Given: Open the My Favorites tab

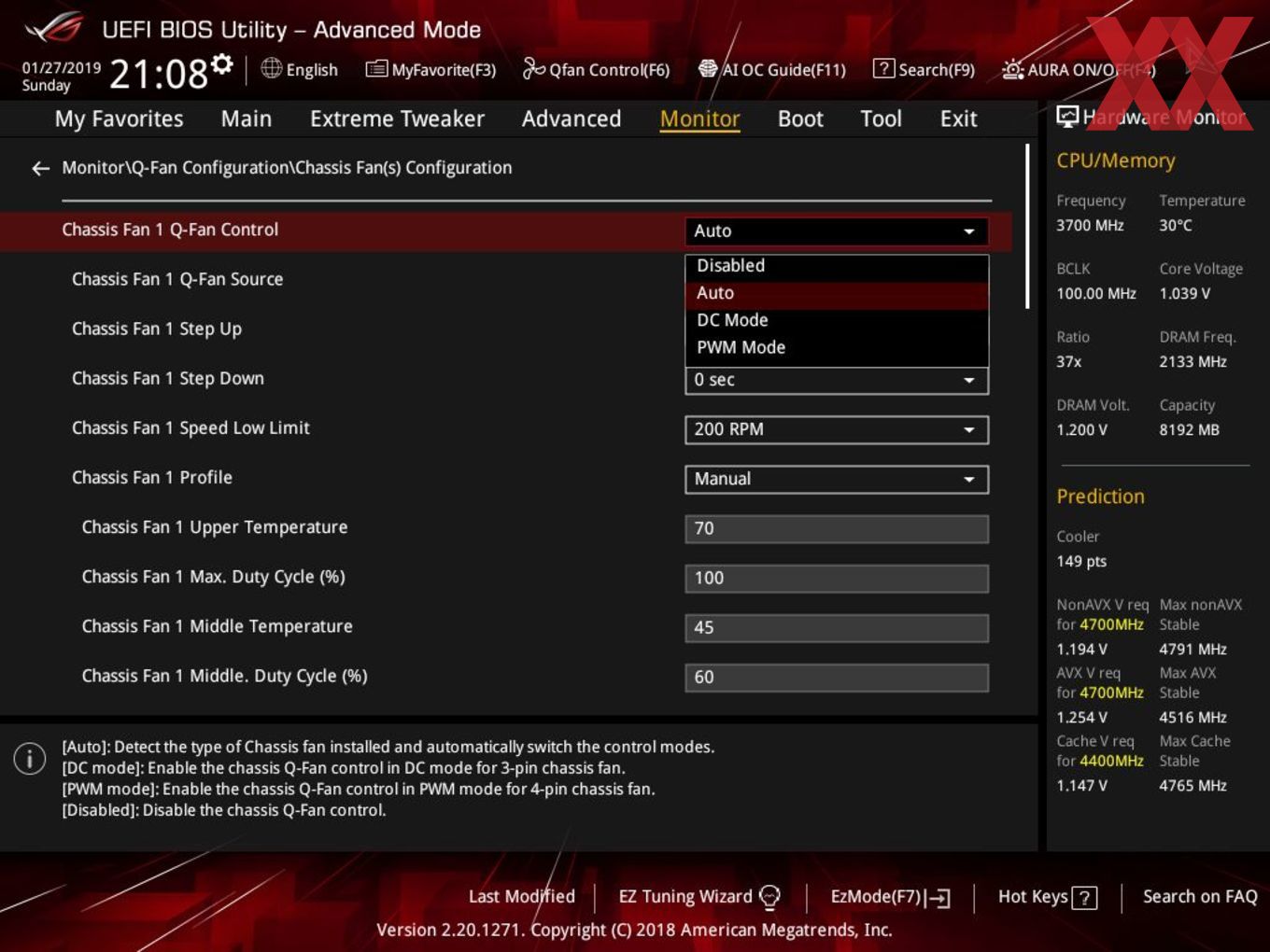Looking at the screenshot, I should [x=119, y=119].
